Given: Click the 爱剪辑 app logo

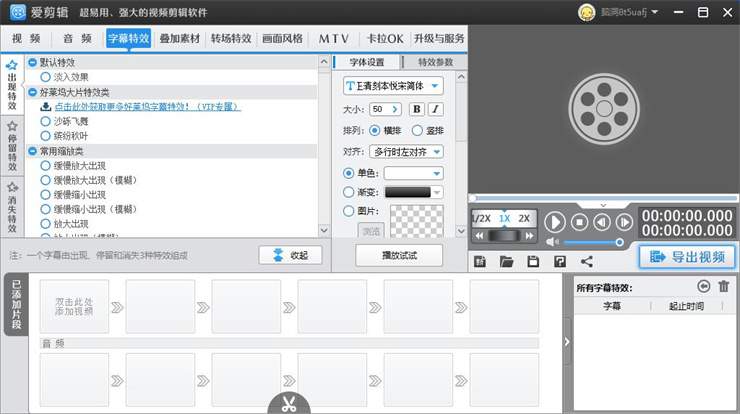Looking at the screenshot, I should coord(18,12).
